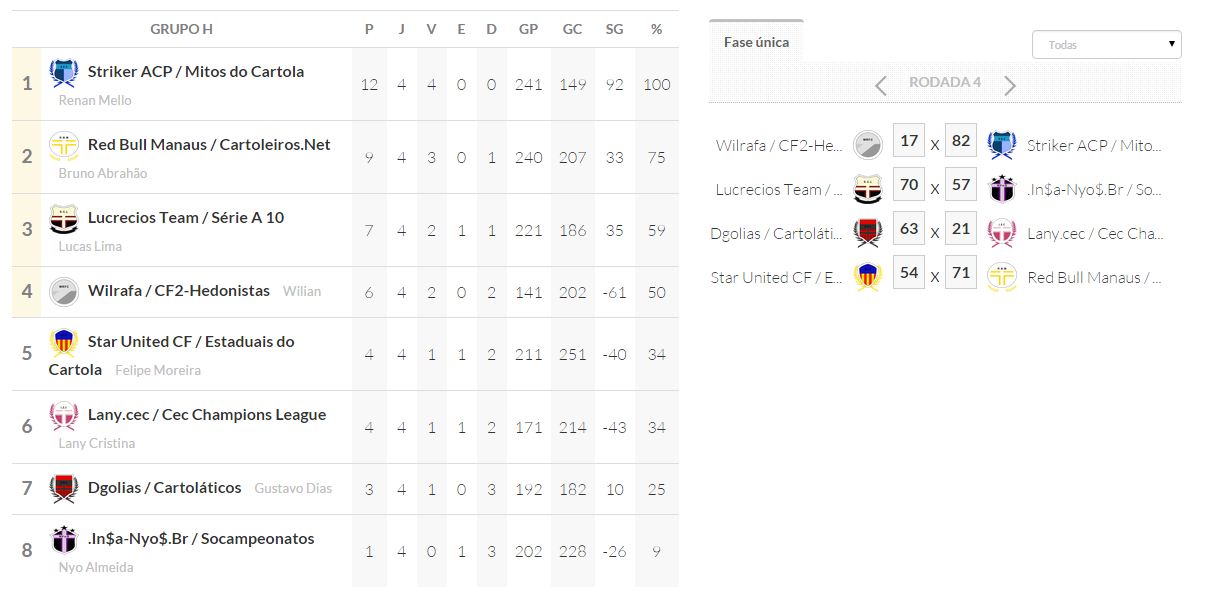Click Lucrecios Team crest in standings
Viewport: 1209px width, 597px height.
(64, 219)
